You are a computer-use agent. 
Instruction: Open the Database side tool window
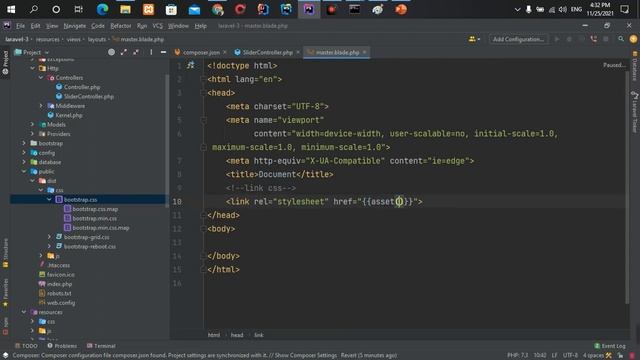click(x=635, y=67)
